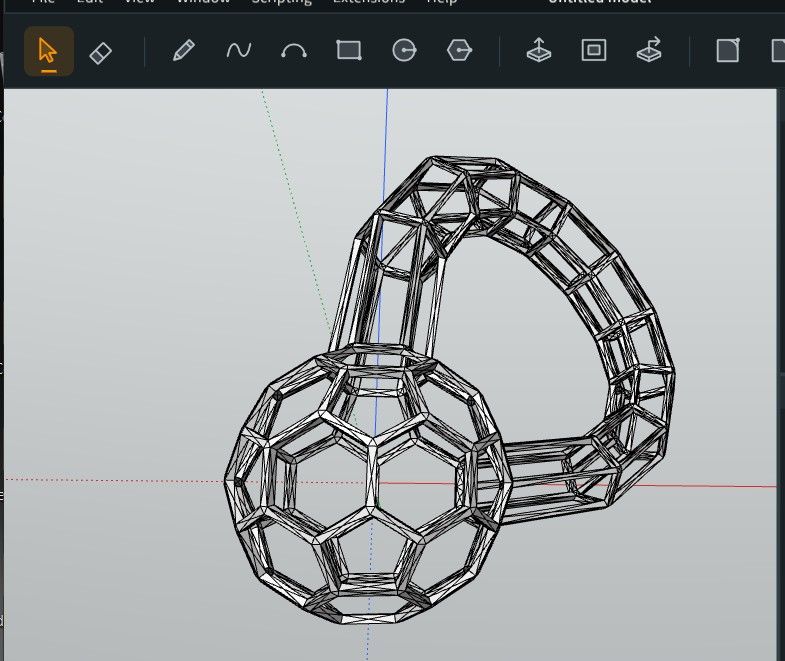Click the wireframe soccer-ball sphere model
This screenshot has width=785, height=661.
pyautogui.click(x=368, y=483)
